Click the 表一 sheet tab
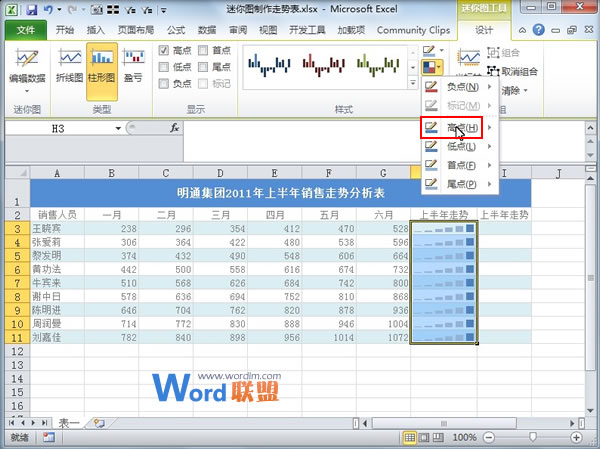Screen dimensions: 600x449 (x=68, y=423)
